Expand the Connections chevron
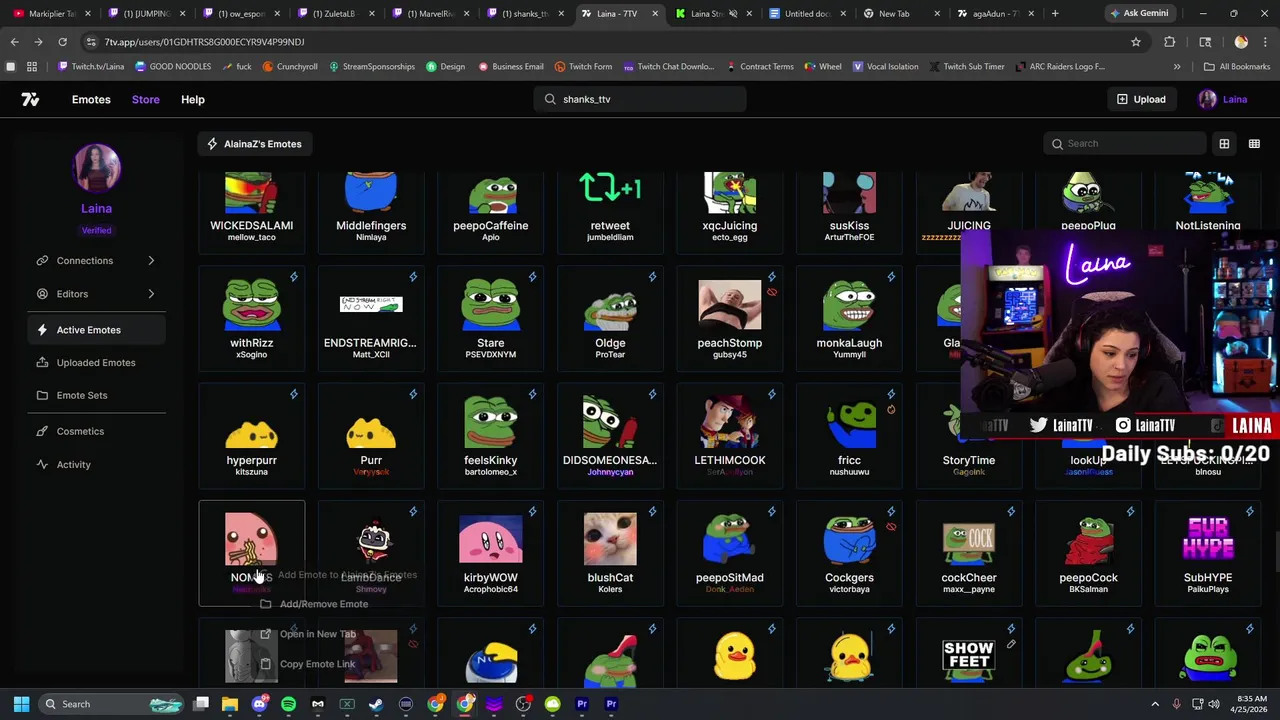This screenshot has width=1280, height=720. pos(151,261)
